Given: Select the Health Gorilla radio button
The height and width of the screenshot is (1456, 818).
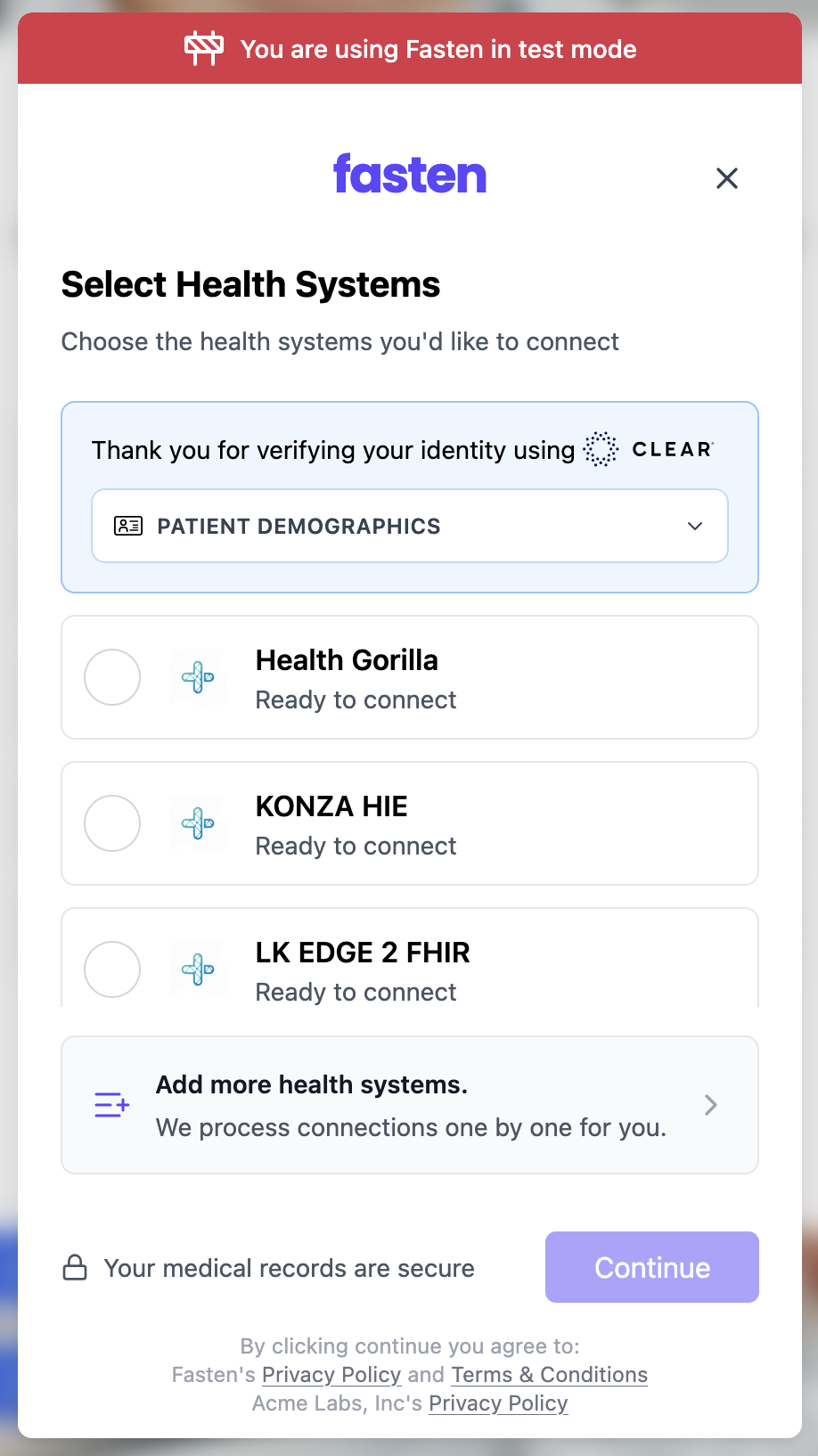Looking at the screenshot, I should click(x=112, y=677).
